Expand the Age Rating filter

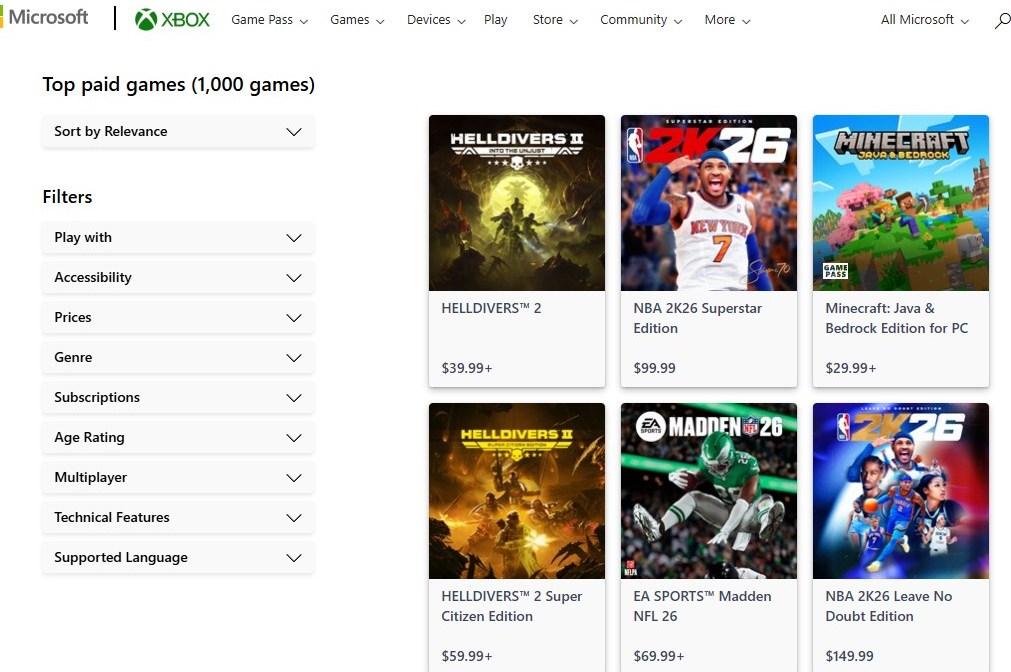178,437
